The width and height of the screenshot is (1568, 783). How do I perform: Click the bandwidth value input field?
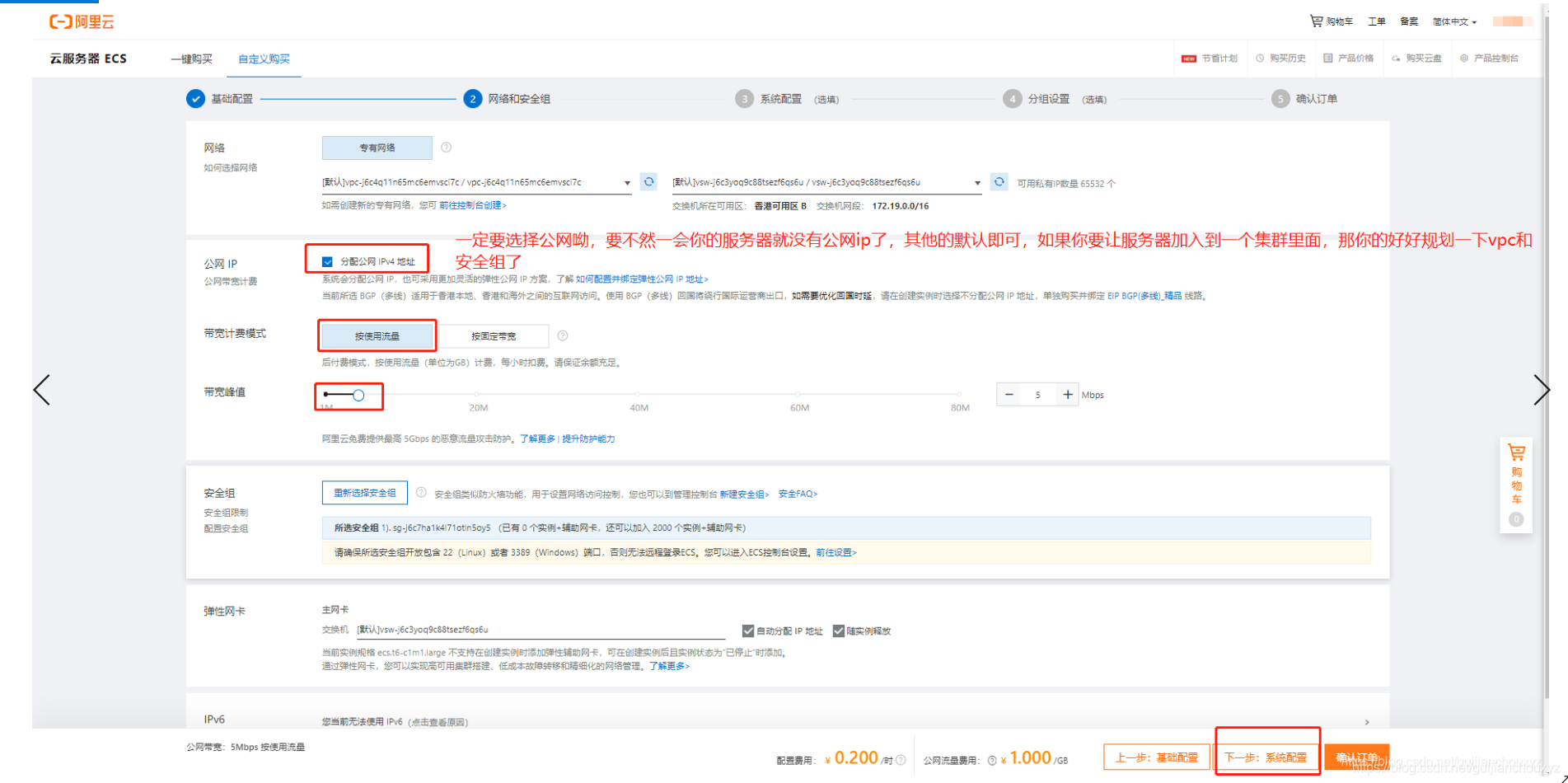click(1038, 395)
